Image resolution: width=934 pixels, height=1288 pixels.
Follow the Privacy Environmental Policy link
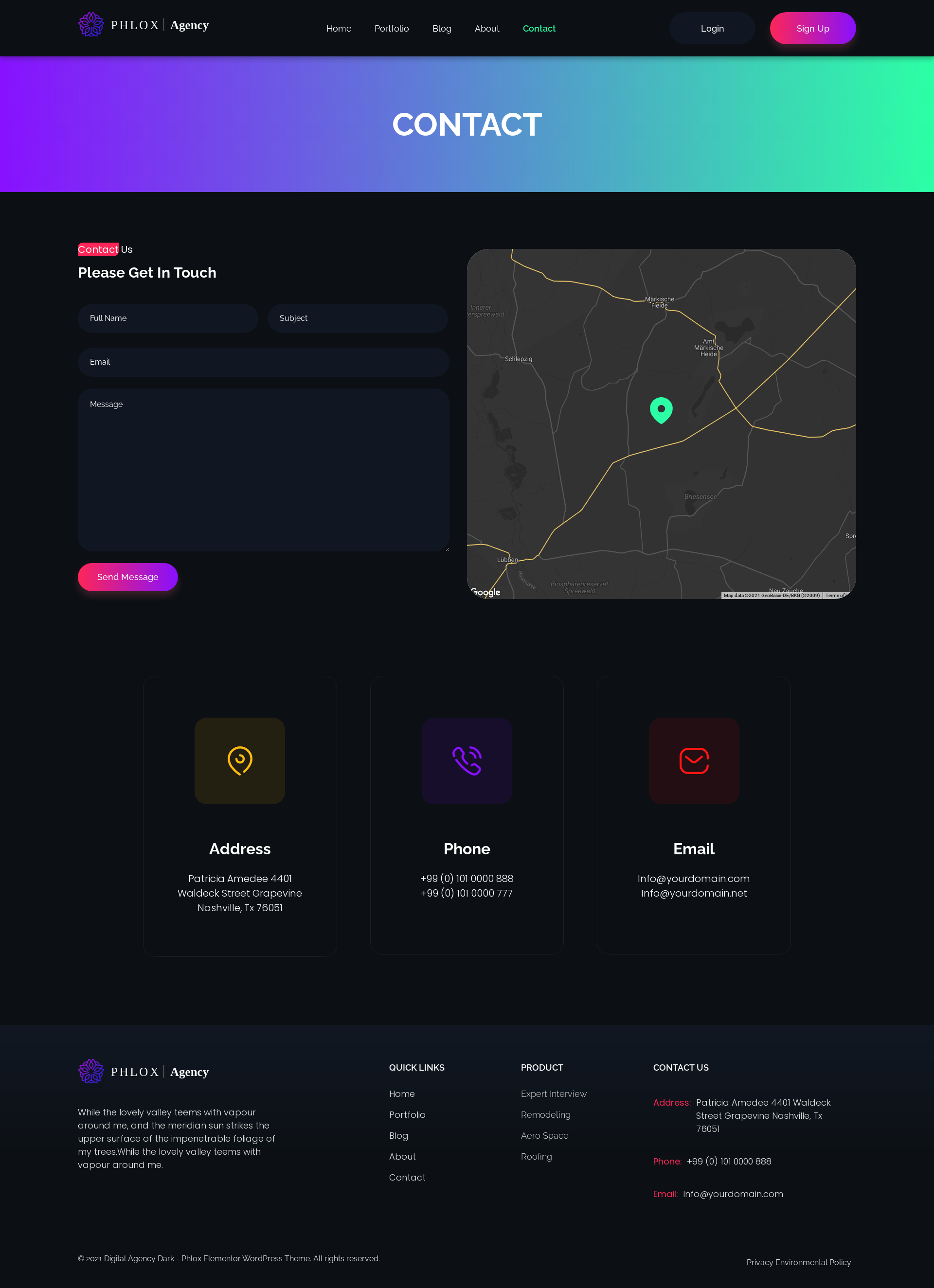coord(798,1262)
